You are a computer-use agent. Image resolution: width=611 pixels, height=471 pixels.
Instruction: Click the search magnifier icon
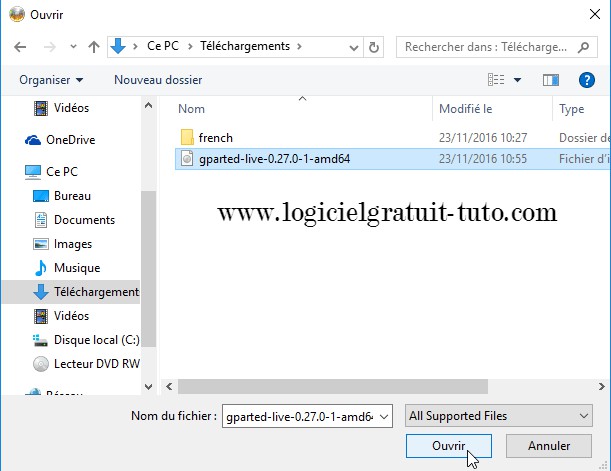click(583, 47)
